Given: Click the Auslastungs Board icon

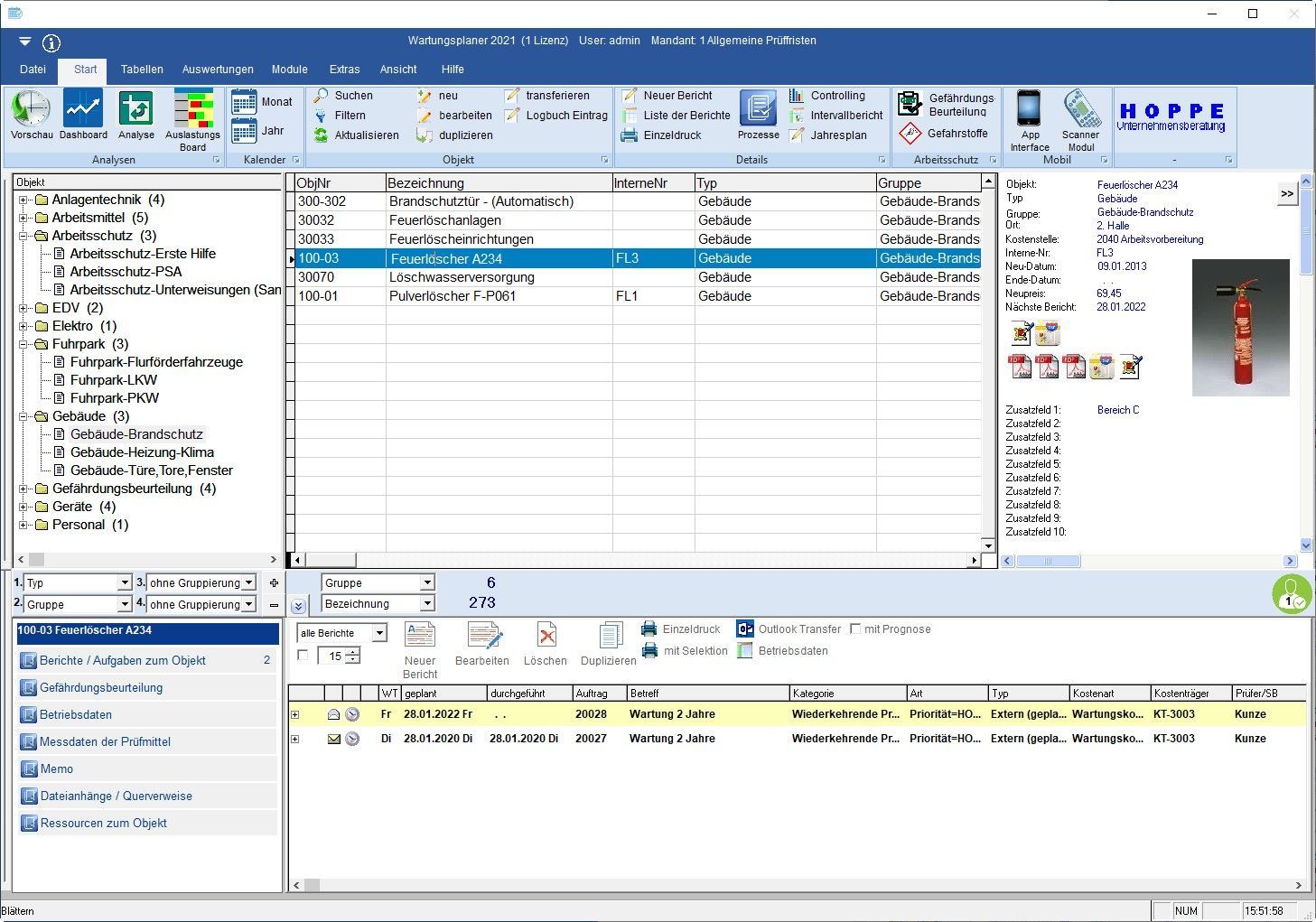Looking at the screenshot, I should pos(192,109).
